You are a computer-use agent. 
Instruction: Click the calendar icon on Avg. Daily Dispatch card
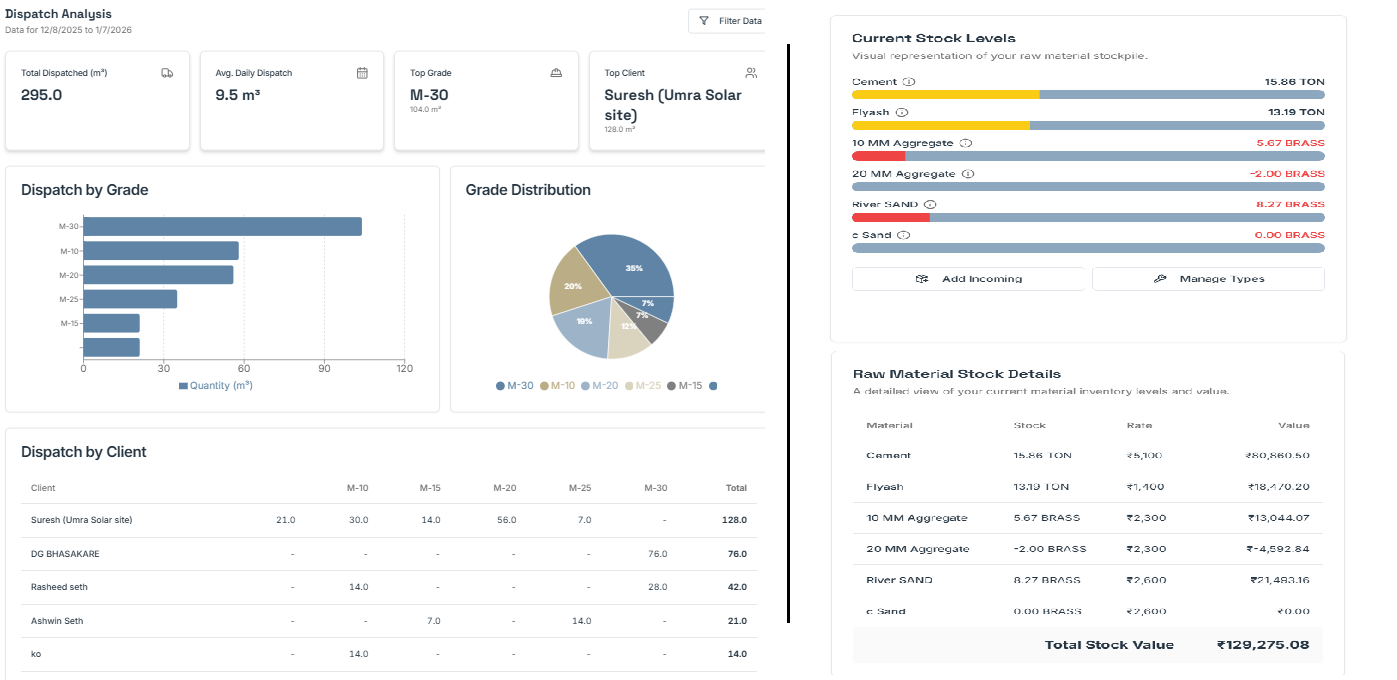(x=361, y=73)
